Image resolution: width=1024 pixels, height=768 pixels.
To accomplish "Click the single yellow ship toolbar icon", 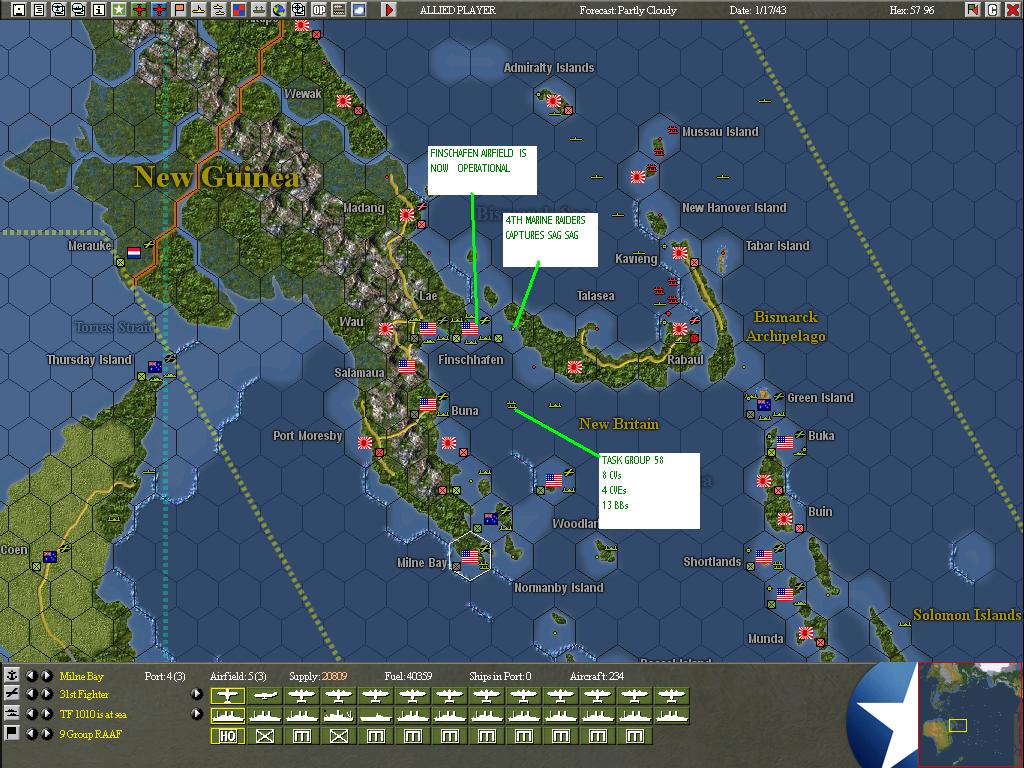I will 199,9.
